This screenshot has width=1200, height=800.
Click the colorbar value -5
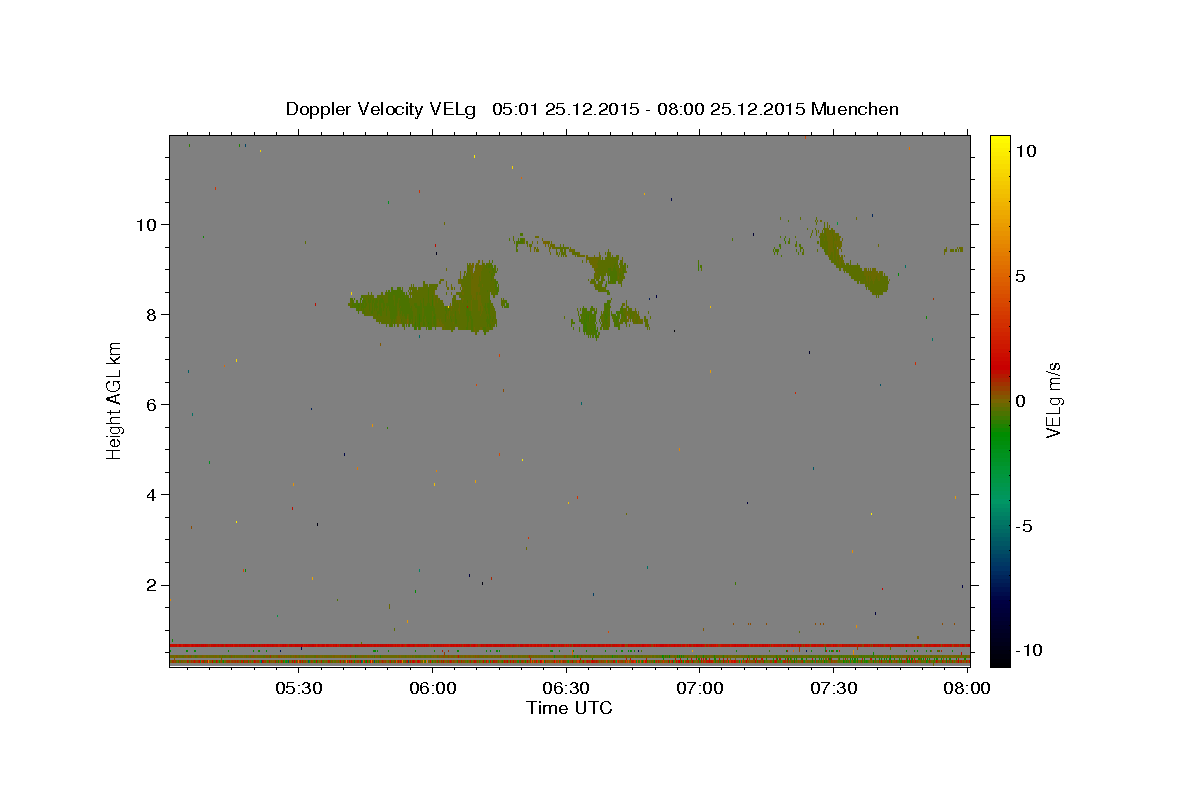(x=1024, y=525)
